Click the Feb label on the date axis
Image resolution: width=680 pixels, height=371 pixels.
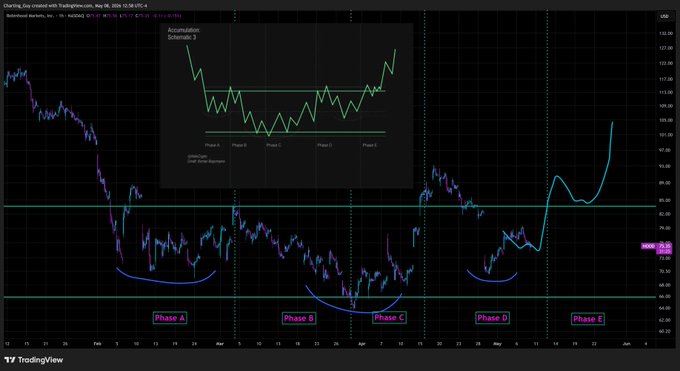(x=97, y=344)
